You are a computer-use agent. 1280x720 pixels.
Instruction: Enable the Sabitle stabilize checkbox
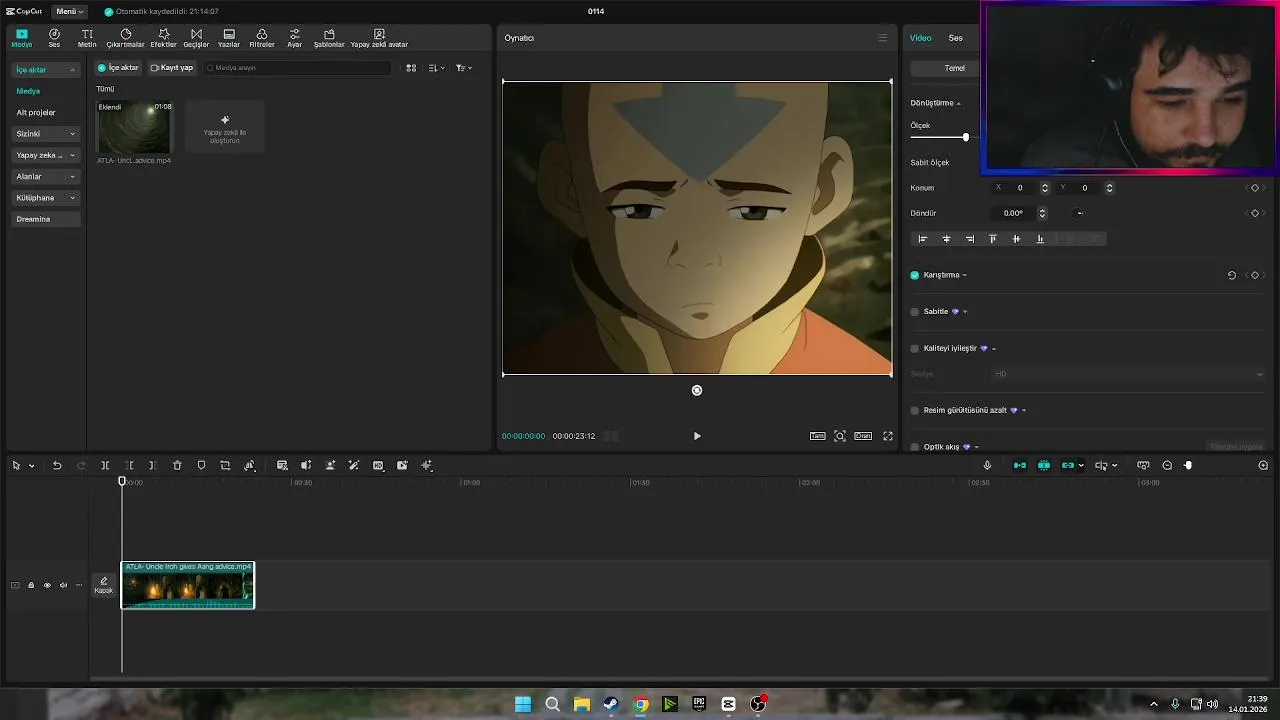(915, 312)
